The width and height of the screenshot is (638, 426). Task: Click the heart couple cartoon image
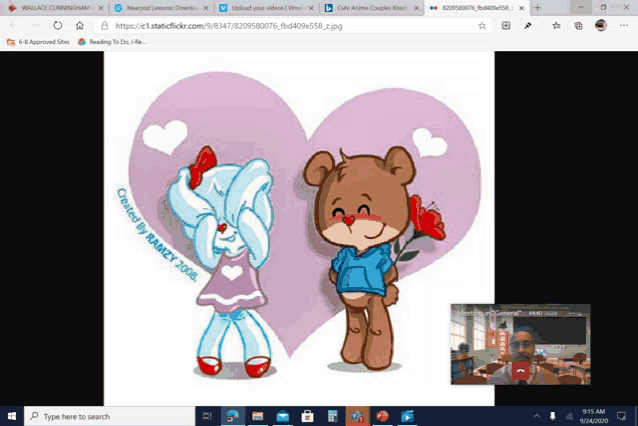tap(299, 229)
